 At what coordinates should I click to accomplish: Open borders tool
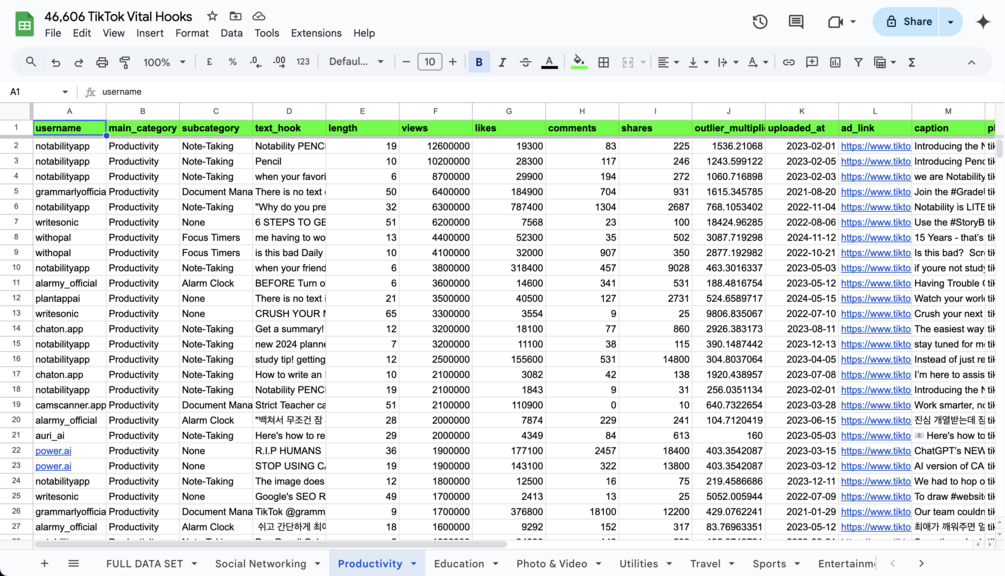pyautogui.click(x=603, y=62)
